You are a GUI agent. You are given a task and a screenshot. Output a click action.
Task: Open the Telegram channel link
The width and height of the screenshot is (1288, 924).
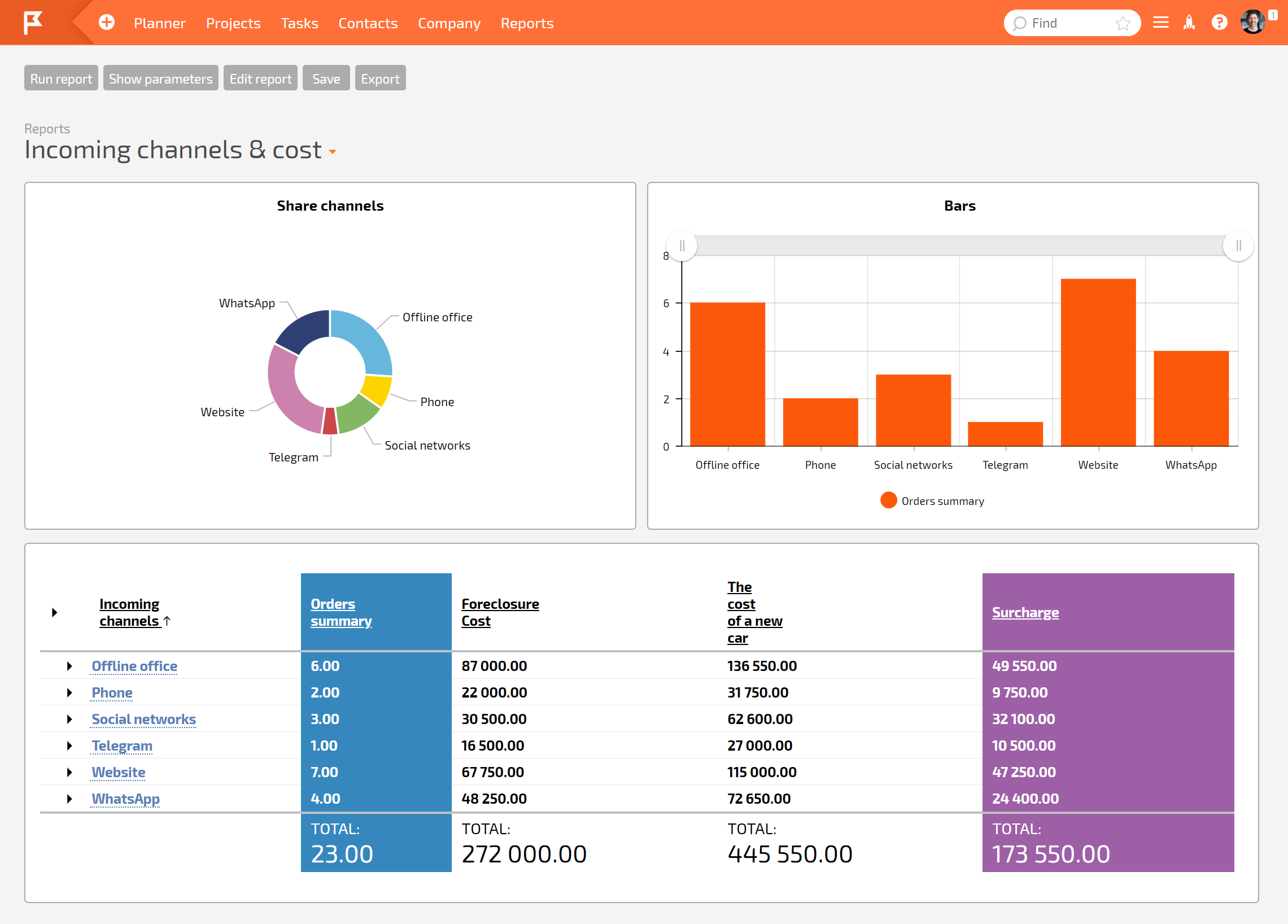click(x=122, y=746)
